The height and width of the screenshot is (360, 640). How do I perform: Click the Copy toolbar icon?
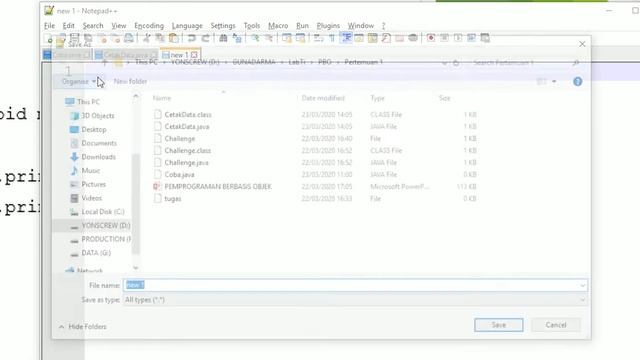pos(160,38)
